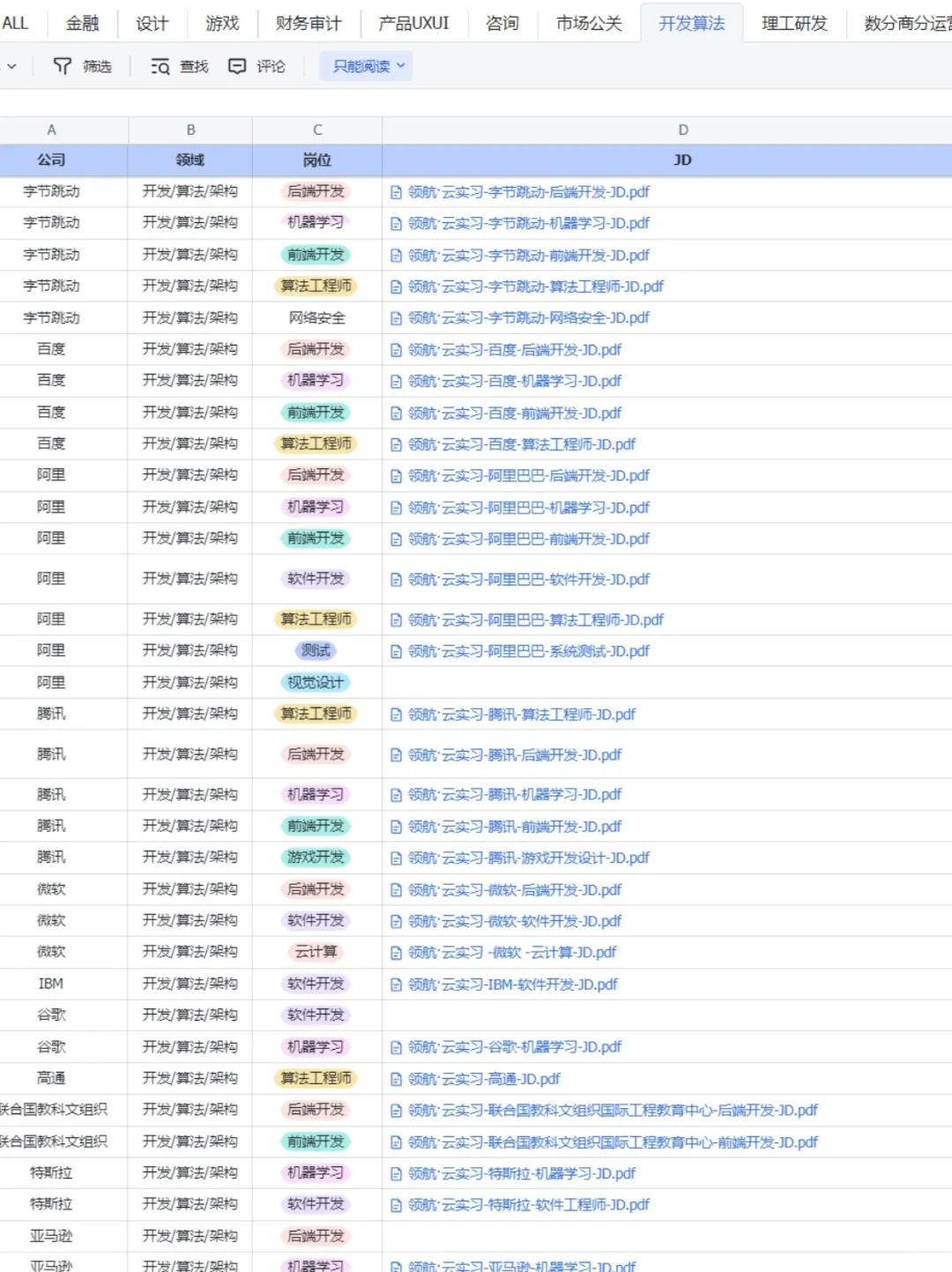Screen dimensions: 952x1272
Task: Select the 开发算法 tab
Action: pyautogui.click(x=692, y=23)
